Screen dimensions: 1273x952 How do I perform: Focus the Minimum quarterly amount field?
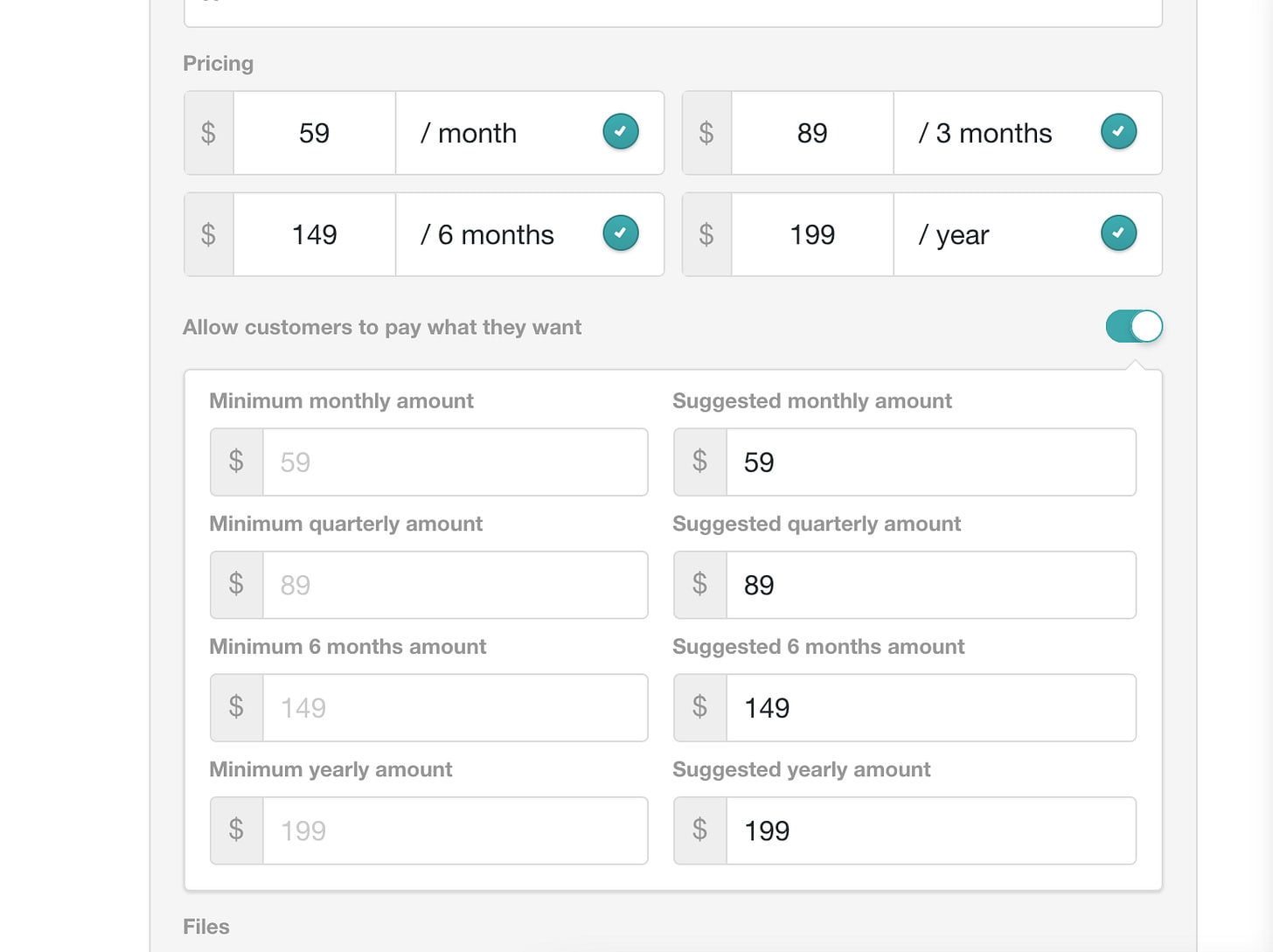click(x=455, y=585)
